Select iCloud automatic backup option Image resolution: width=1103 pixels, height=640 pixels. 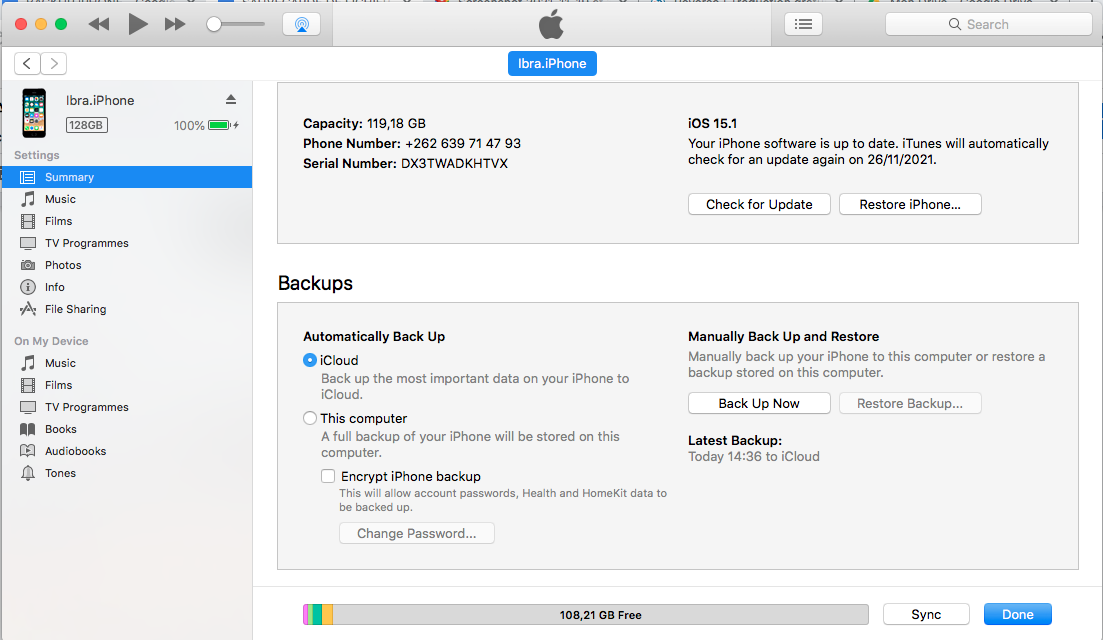pyautogui.click(x=310, y=360)
